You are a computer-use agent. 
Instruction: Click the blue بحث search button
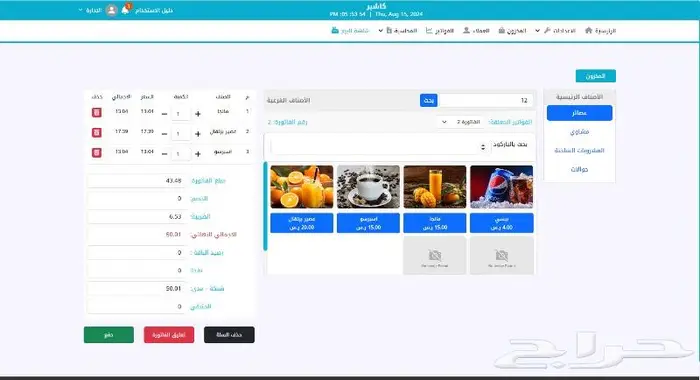click(x=429, y=100)
